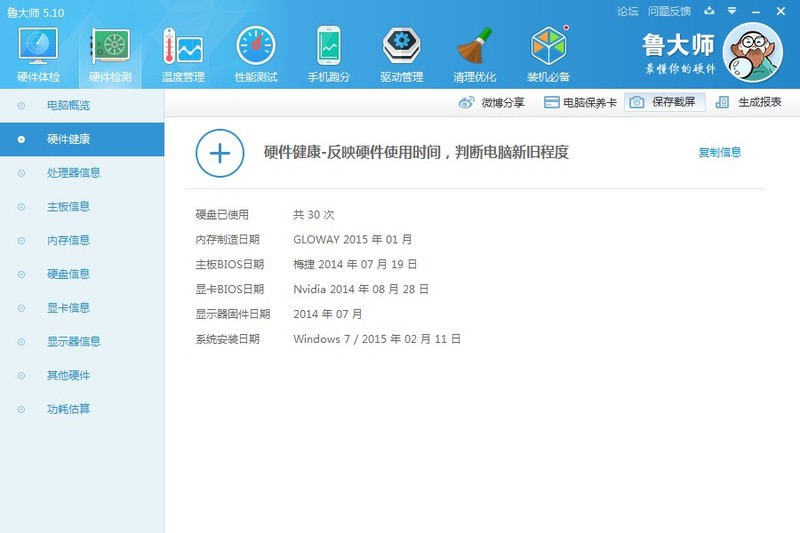Select 硬件检测 hardware detection icon
The image size is (800, 533).
point(110,45)
